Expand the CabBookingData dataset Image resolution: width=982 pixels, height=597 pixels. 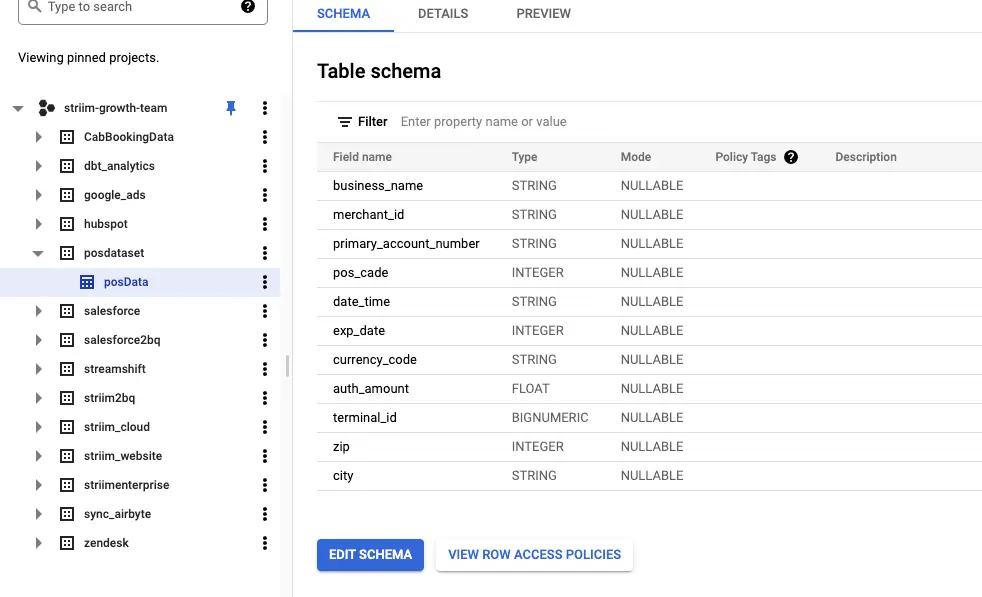pos(39,137)
